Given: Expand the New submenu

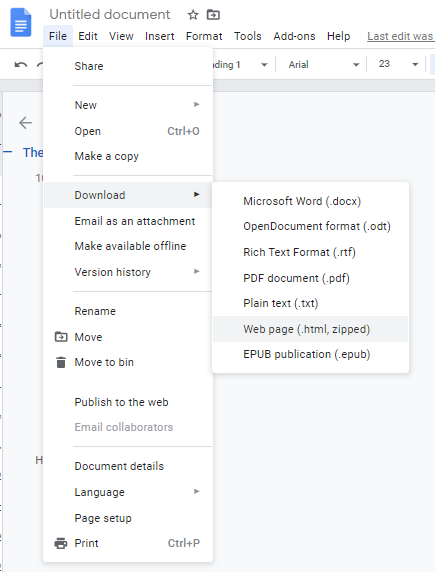Looking at the screenshot, I should (128, 105).
